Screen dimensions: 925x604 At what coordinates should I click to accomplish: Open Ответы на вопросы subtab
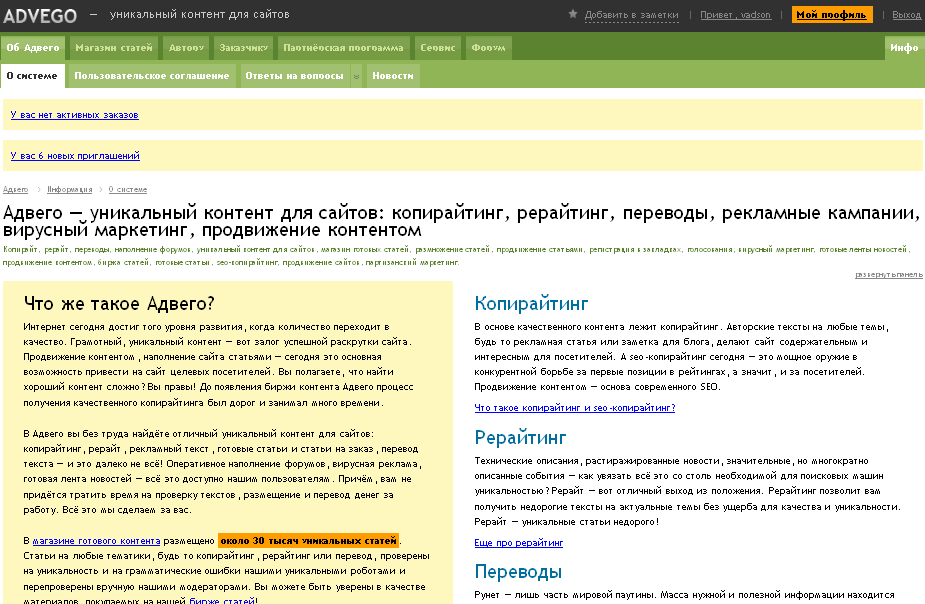click(x=294, y=76)
